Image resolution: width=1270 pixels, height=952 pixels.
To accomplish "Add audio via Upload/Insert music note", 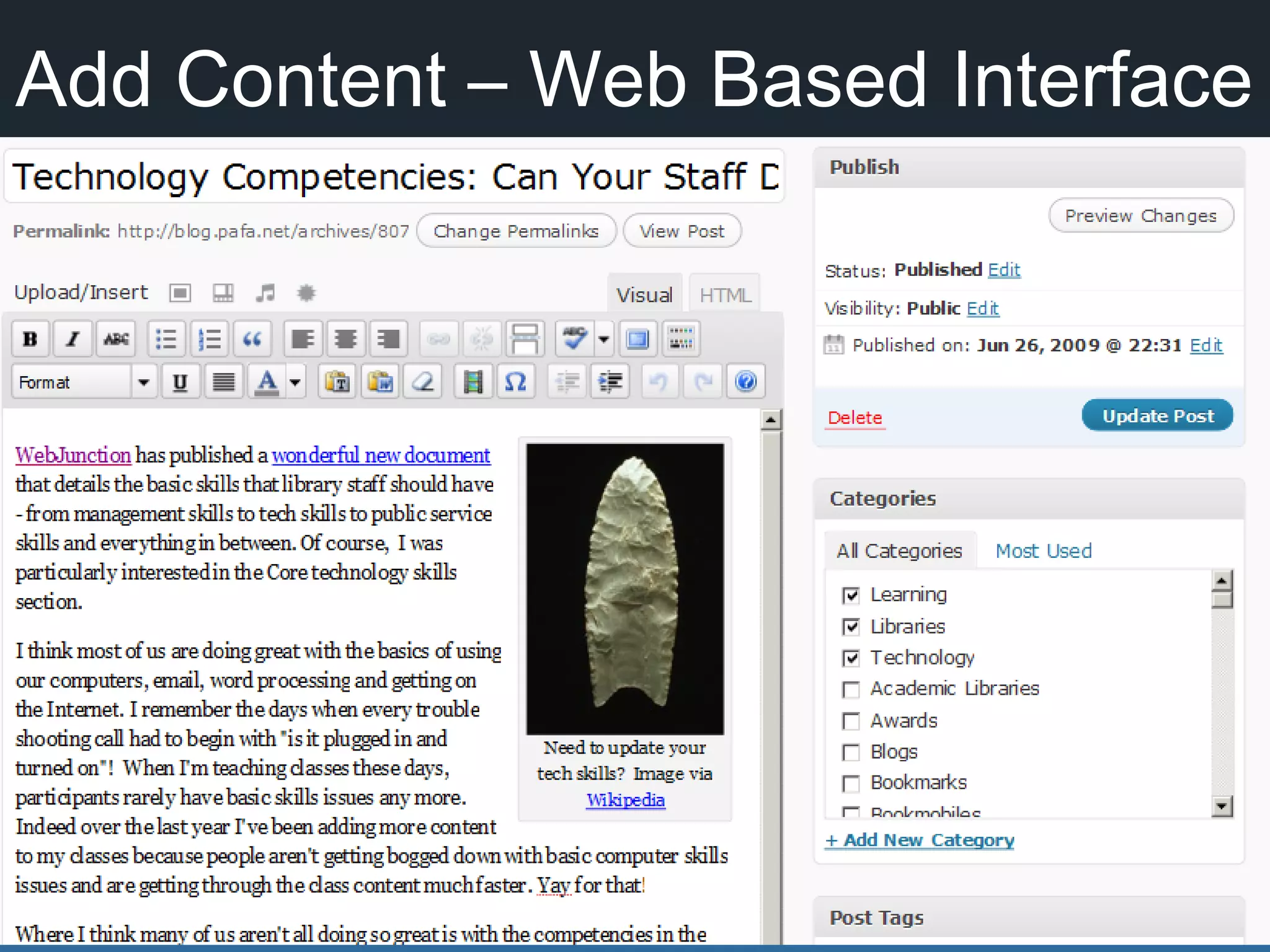I will [265, 293].
